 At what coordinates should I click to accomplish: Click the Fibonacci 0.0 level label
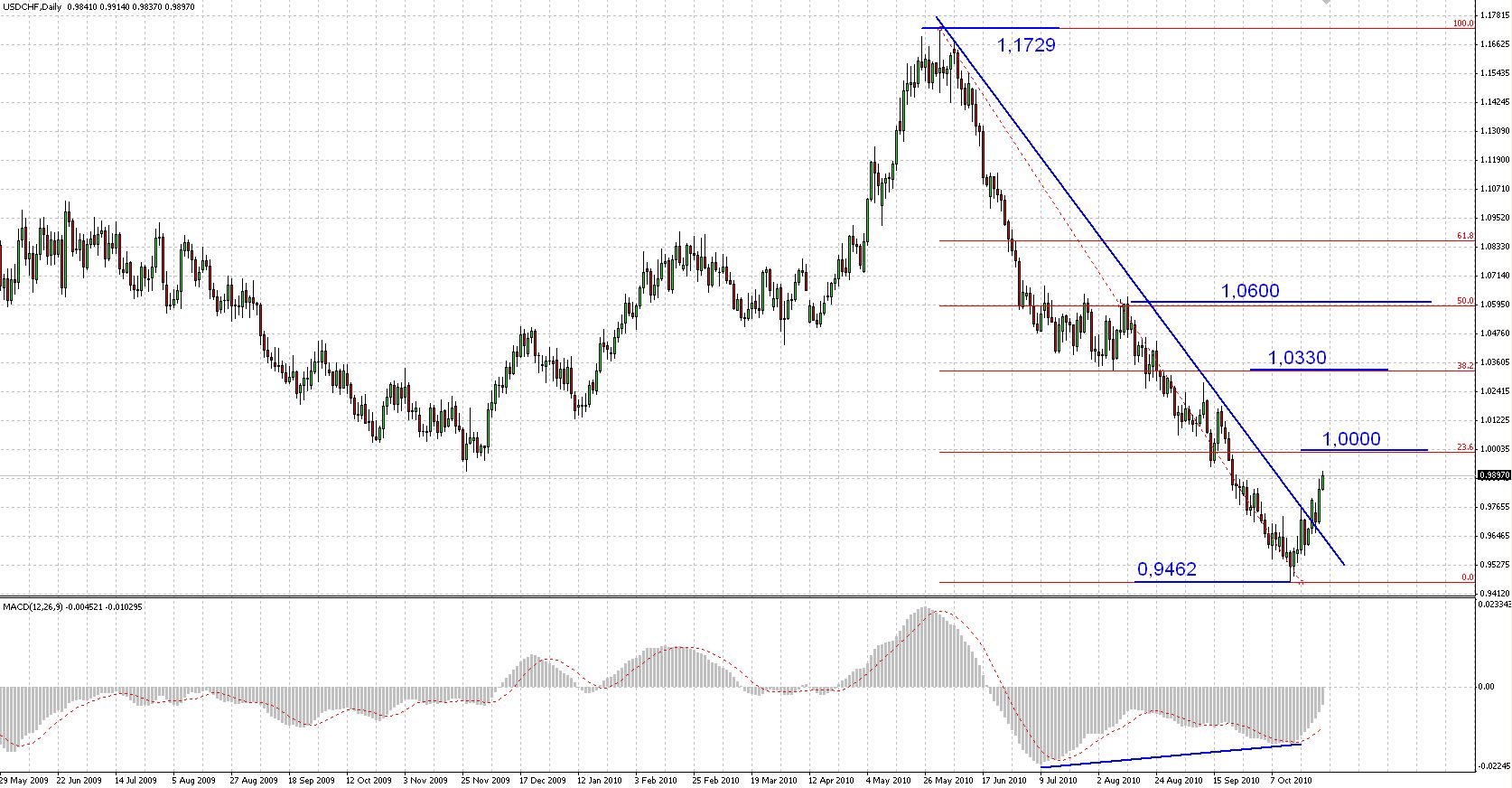coord(1468,577)
